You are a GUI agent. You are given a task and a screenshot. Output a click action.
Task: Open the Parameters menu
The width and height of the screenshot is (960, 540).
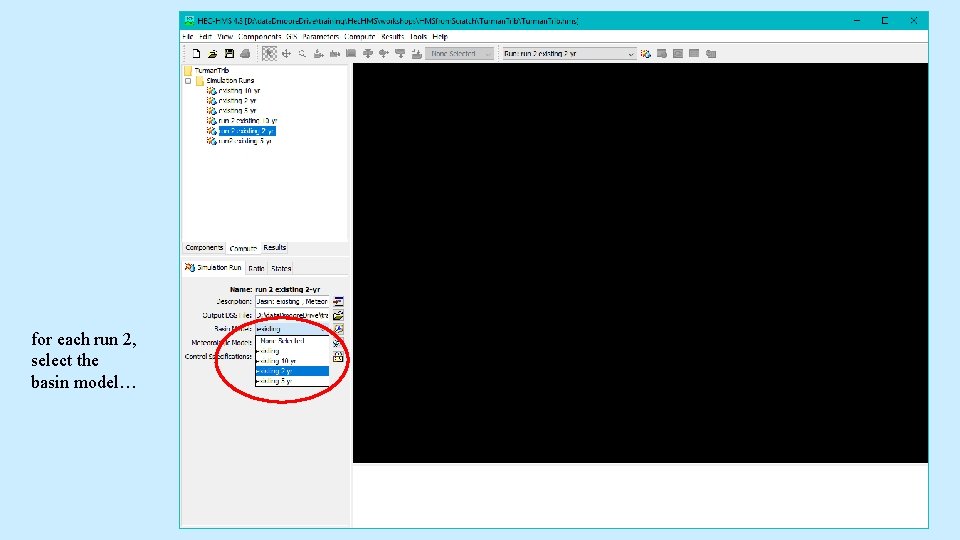321,37
